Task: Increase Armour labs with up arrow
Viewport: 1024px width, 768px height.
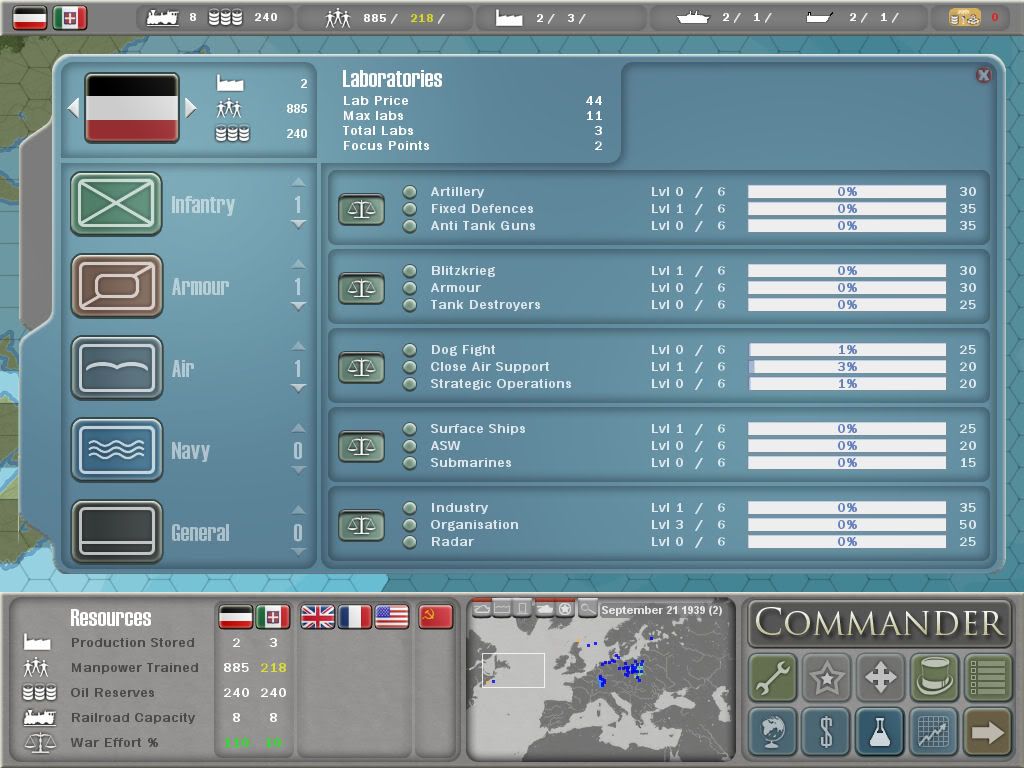Action: coord(298,264)
